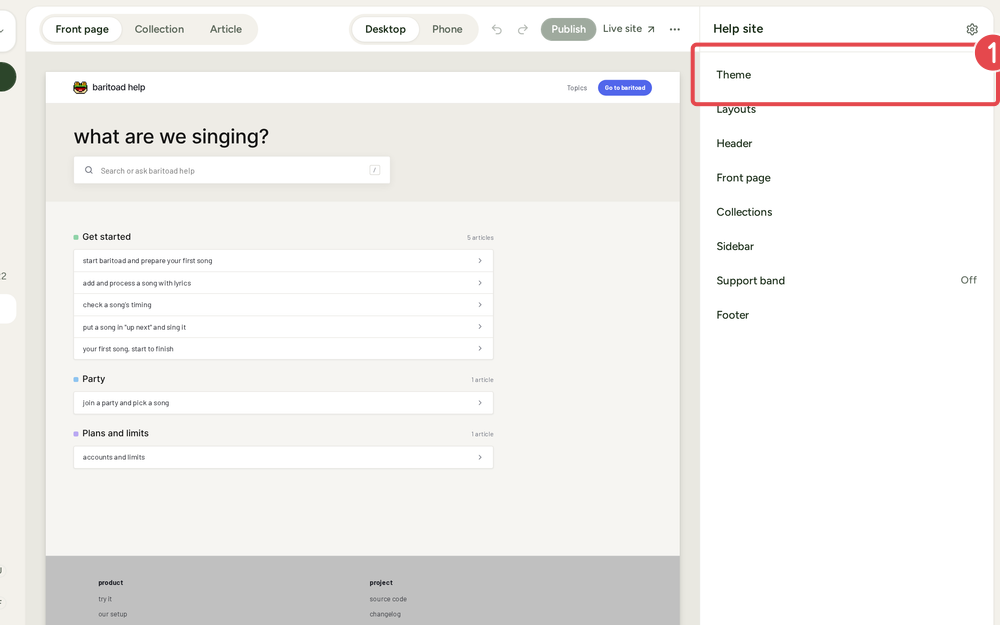Click the Topics link in preview header
This screenshot has height=625, width=1000.
click(577, 88)
